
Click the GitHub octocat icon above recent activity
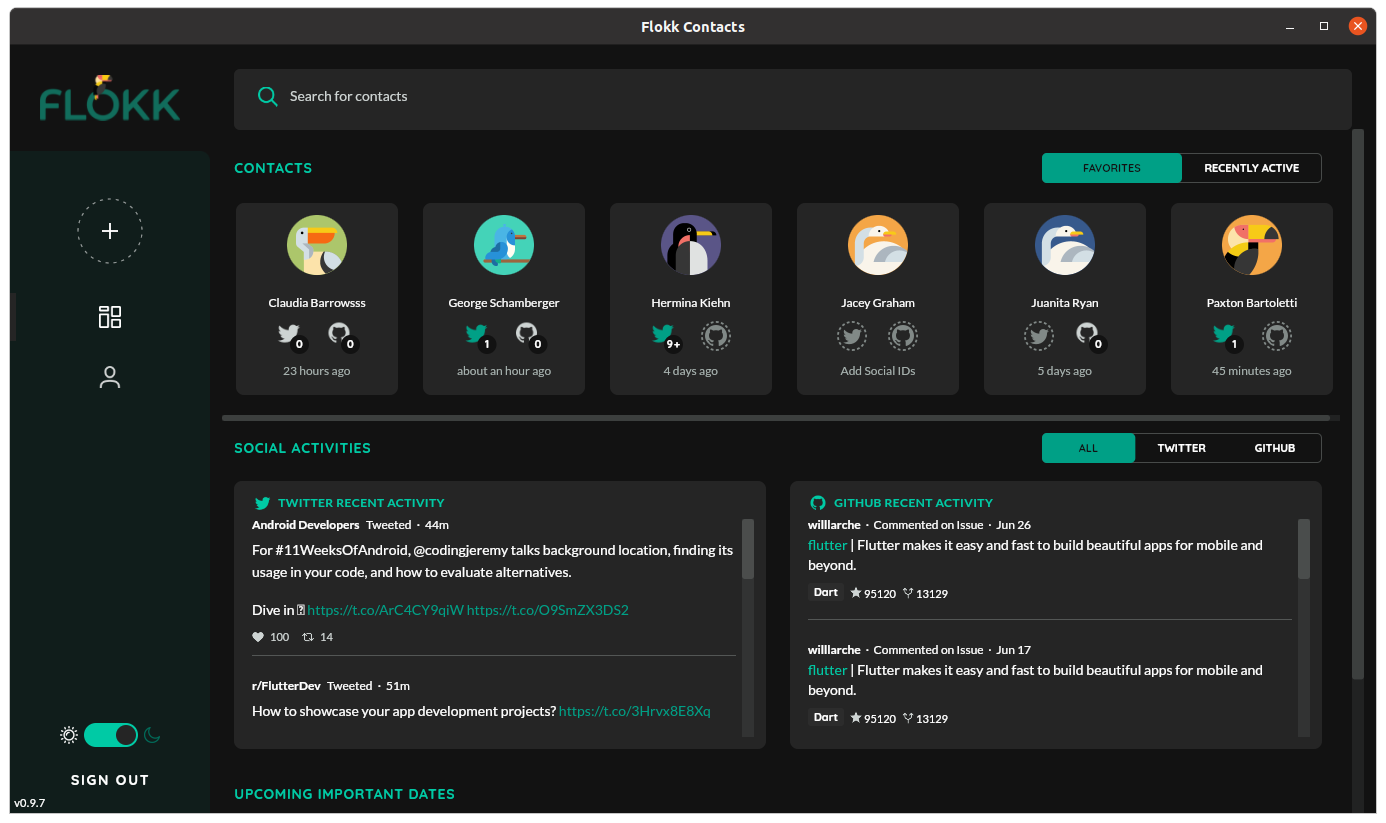pyautogui.click(x=818, y=503)
